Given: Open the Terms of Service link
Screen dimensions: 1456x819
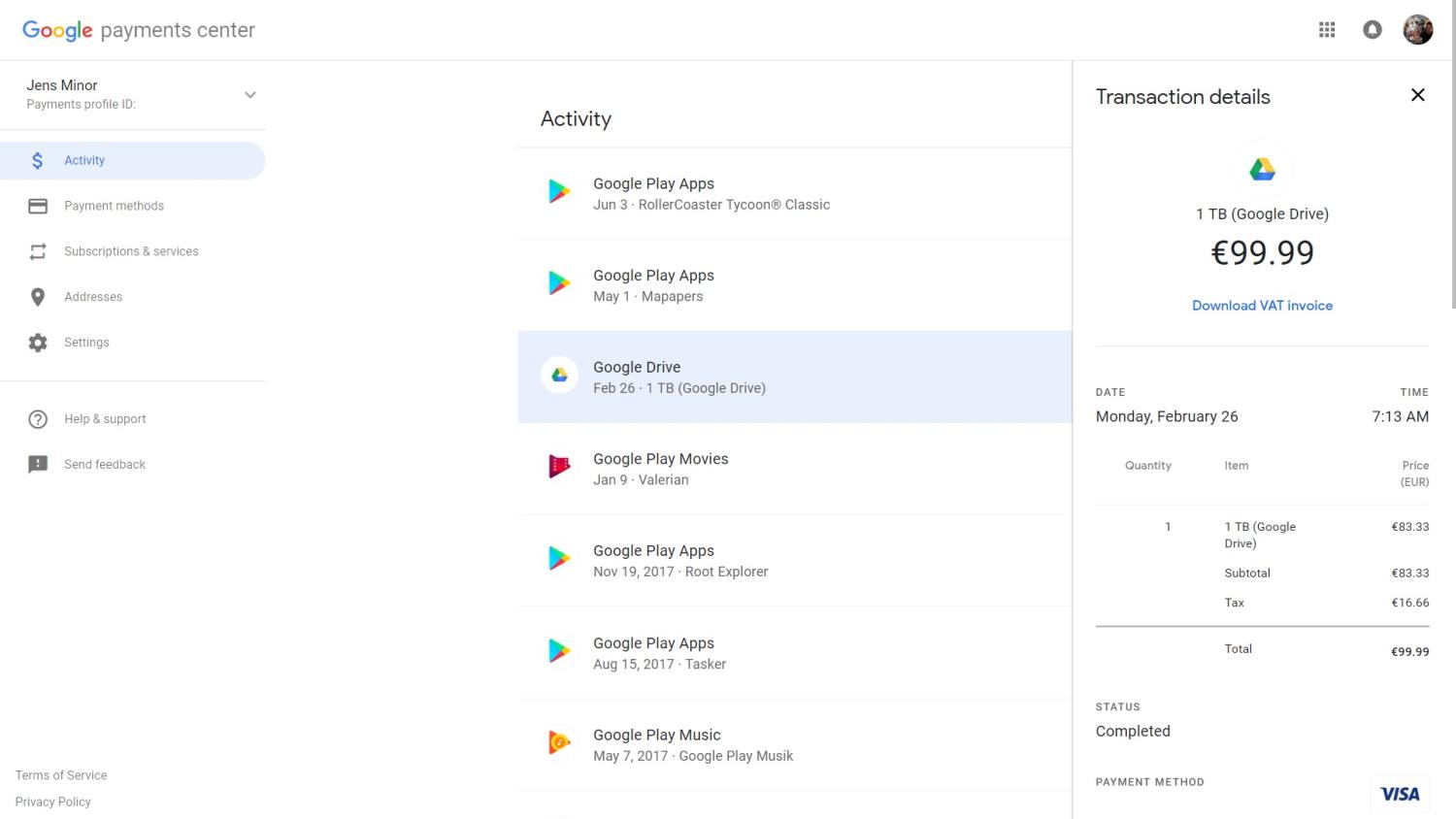Looking at the screenshot, I should click(61, 775).
